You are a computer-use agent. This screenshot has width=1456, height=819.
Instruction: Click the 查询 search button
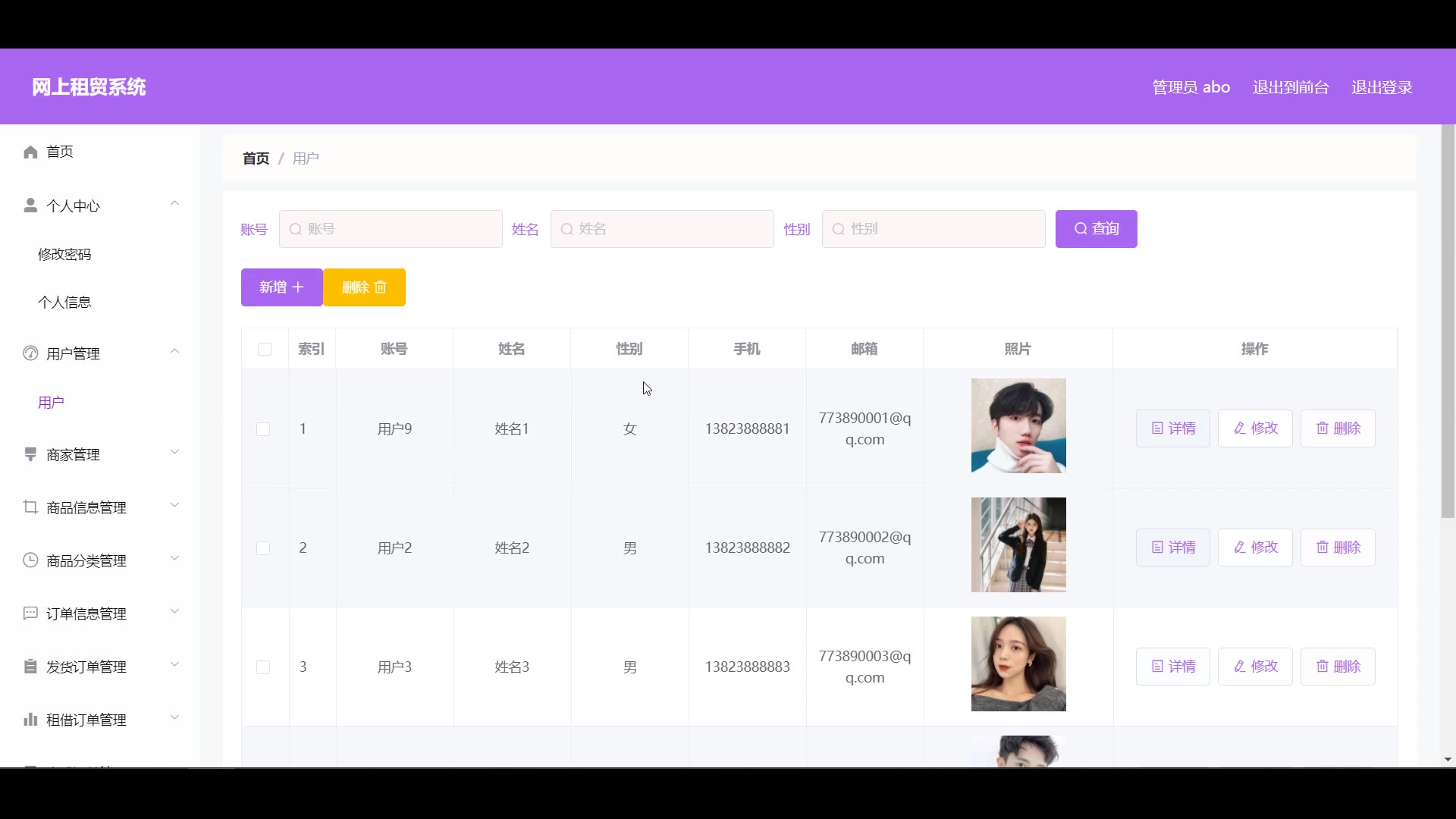(x=1096, y=229)
